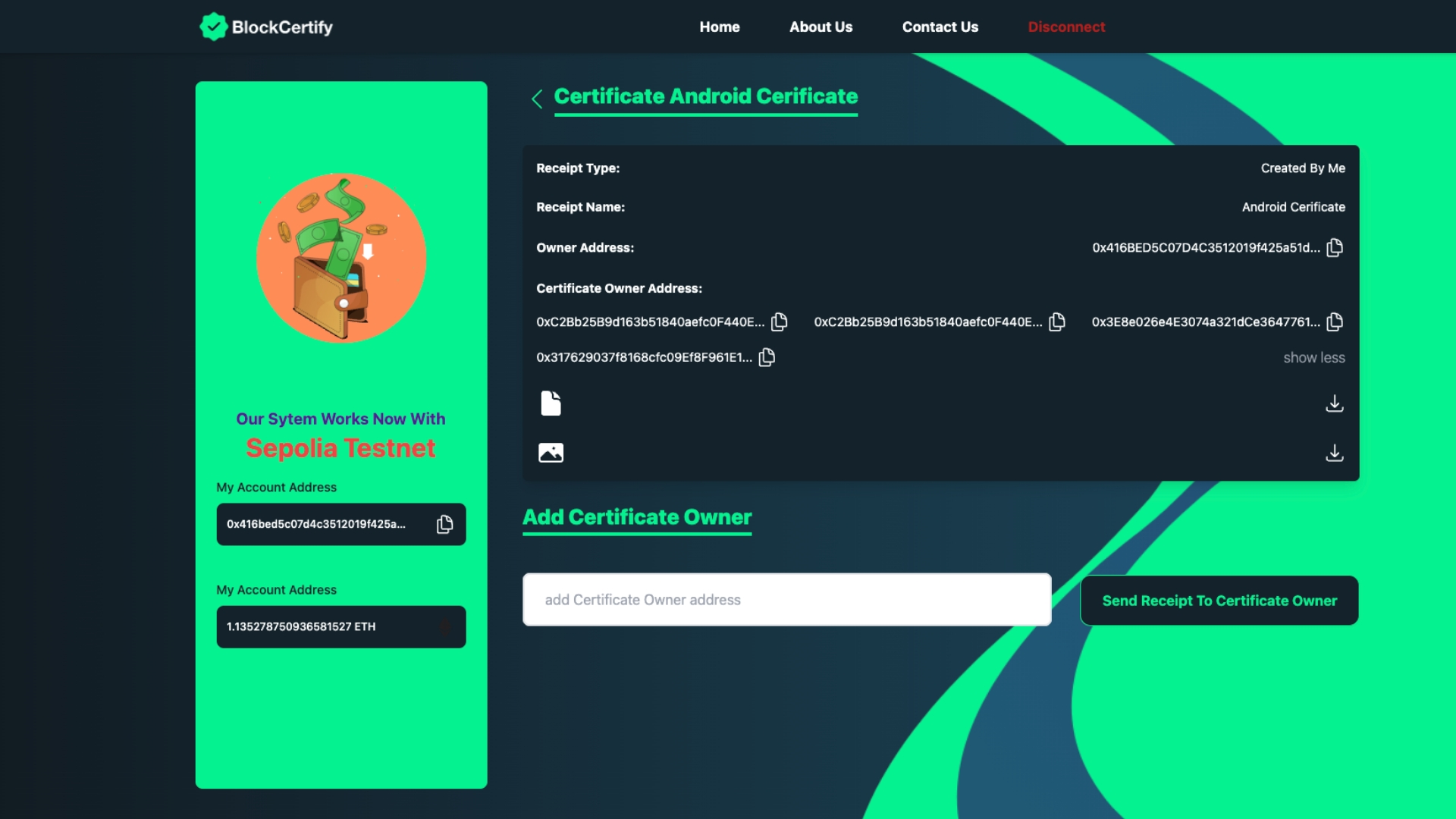Copy second 0xC2Bb25B9d certificate owner address
The image size is (1456, 819).
1056,322
